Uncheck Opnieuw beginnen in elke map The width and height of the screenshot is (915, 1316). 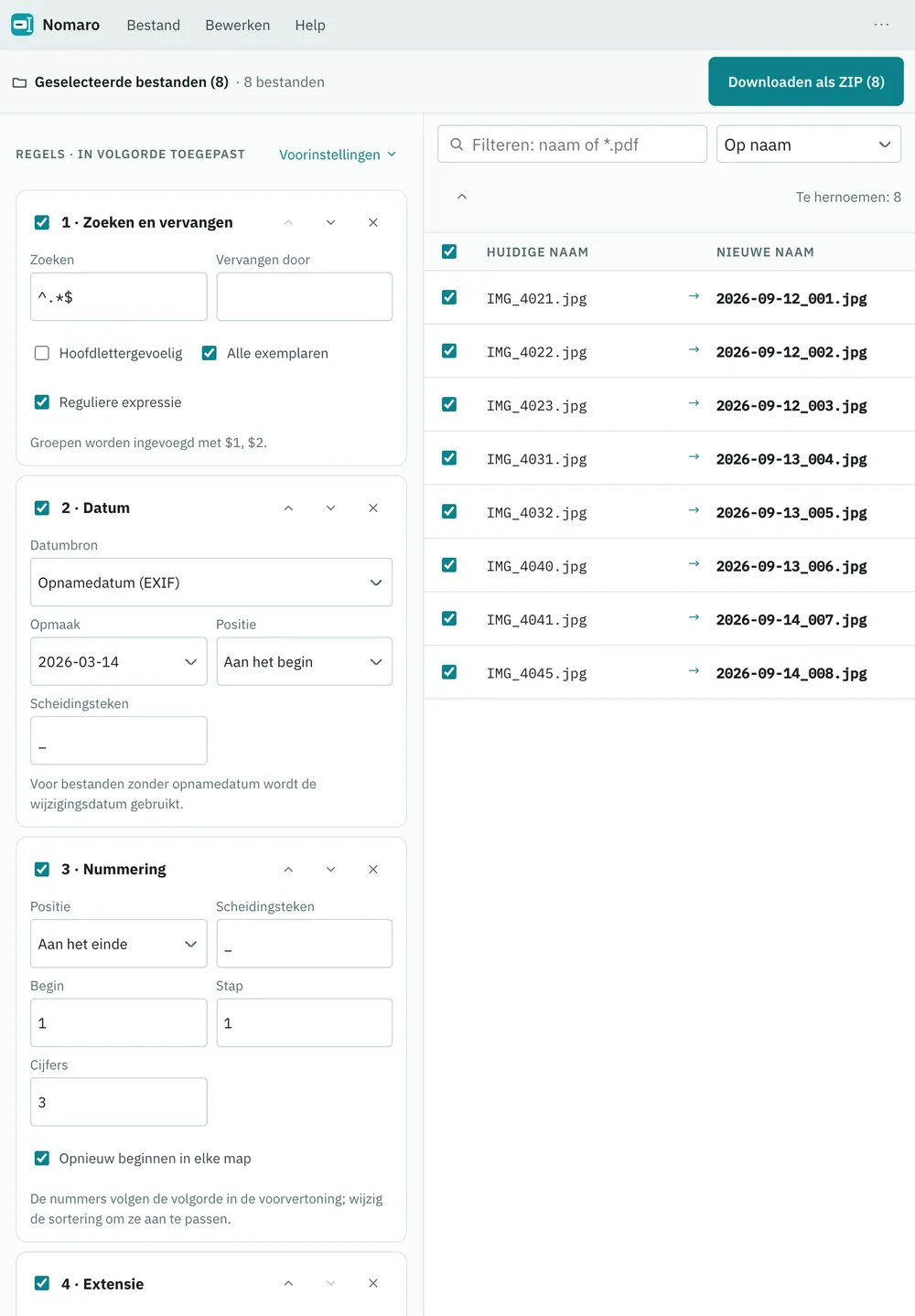click(x=42, y=1158)
